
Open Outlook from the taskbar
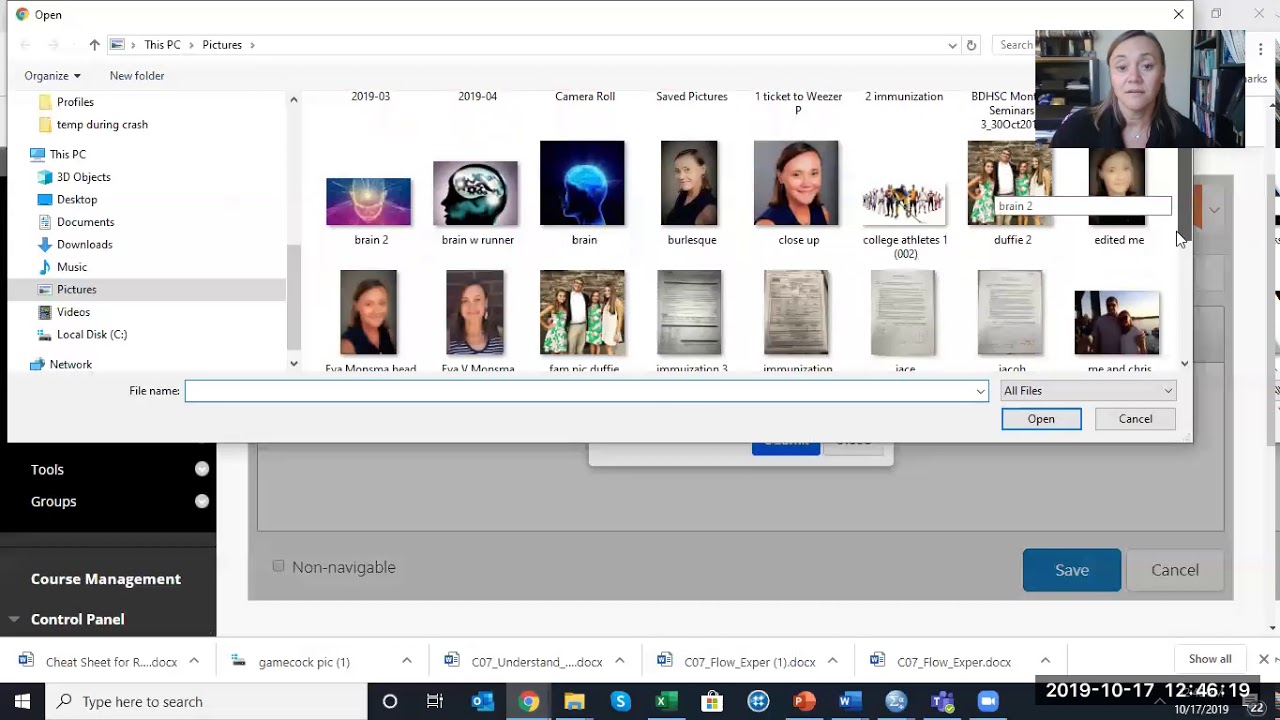pyautogui.click(x=483, y=702)
